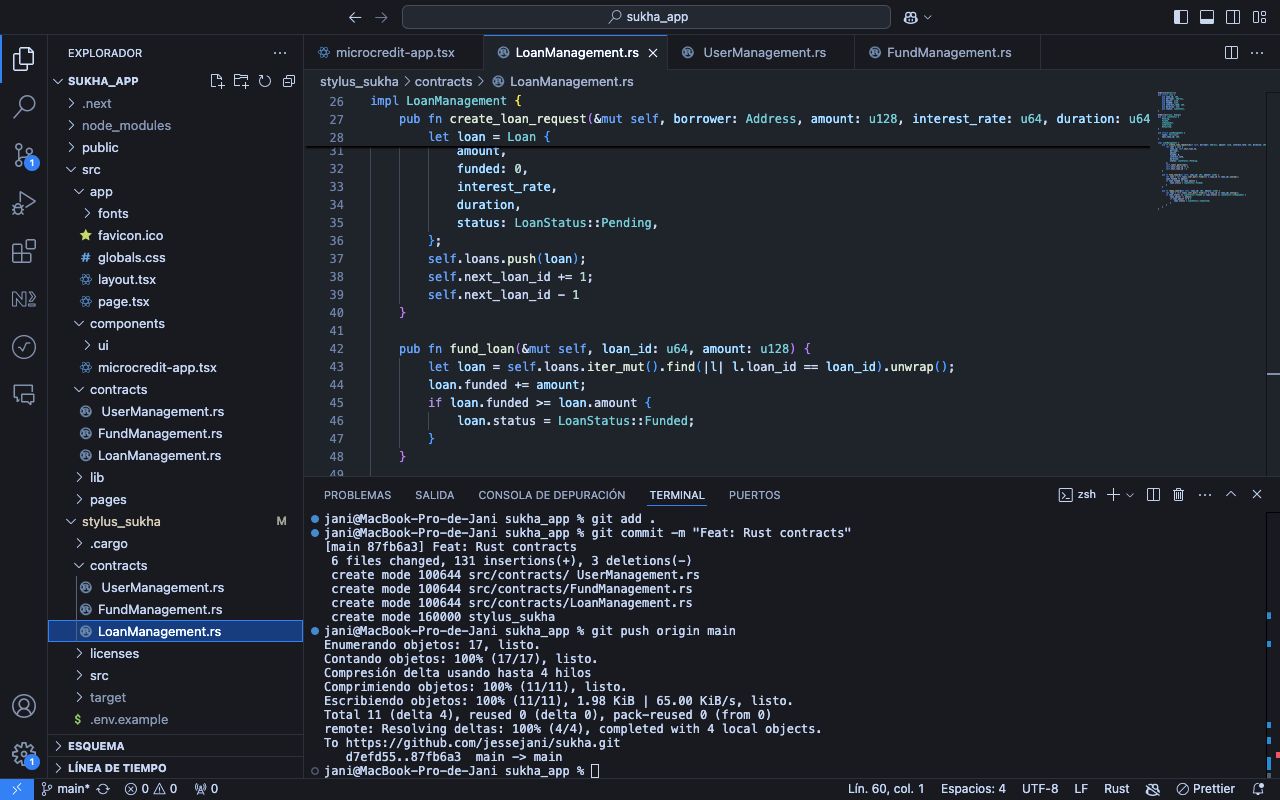Expand the fonts folder
Screen dimensions: 1280x800
tap(175, 213)
